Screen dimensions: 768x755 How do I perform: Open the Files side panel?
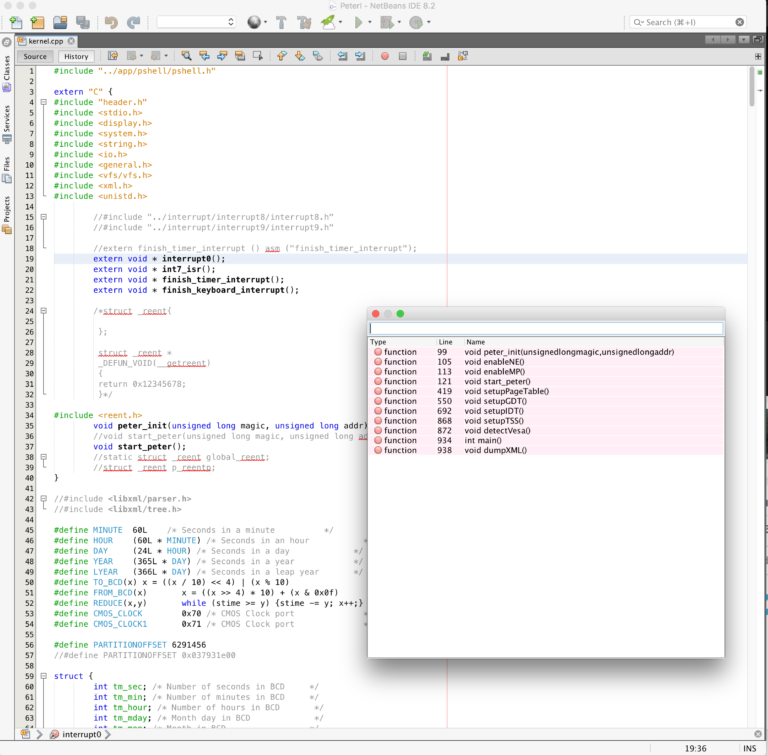(7, 170)
